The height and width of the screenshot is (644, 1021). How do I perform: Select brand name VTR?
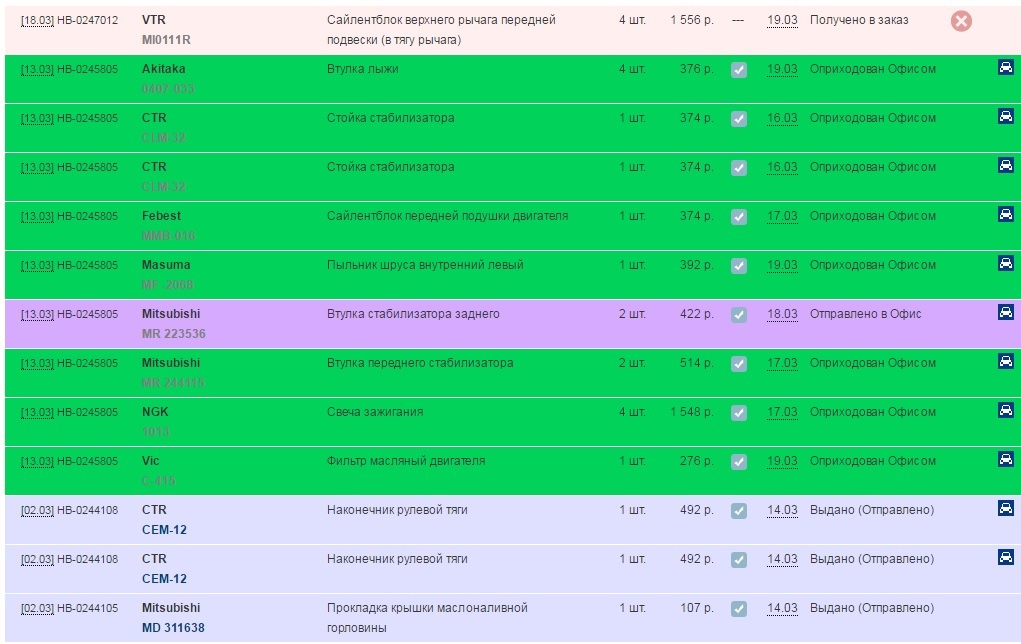[x=154, y=20]
